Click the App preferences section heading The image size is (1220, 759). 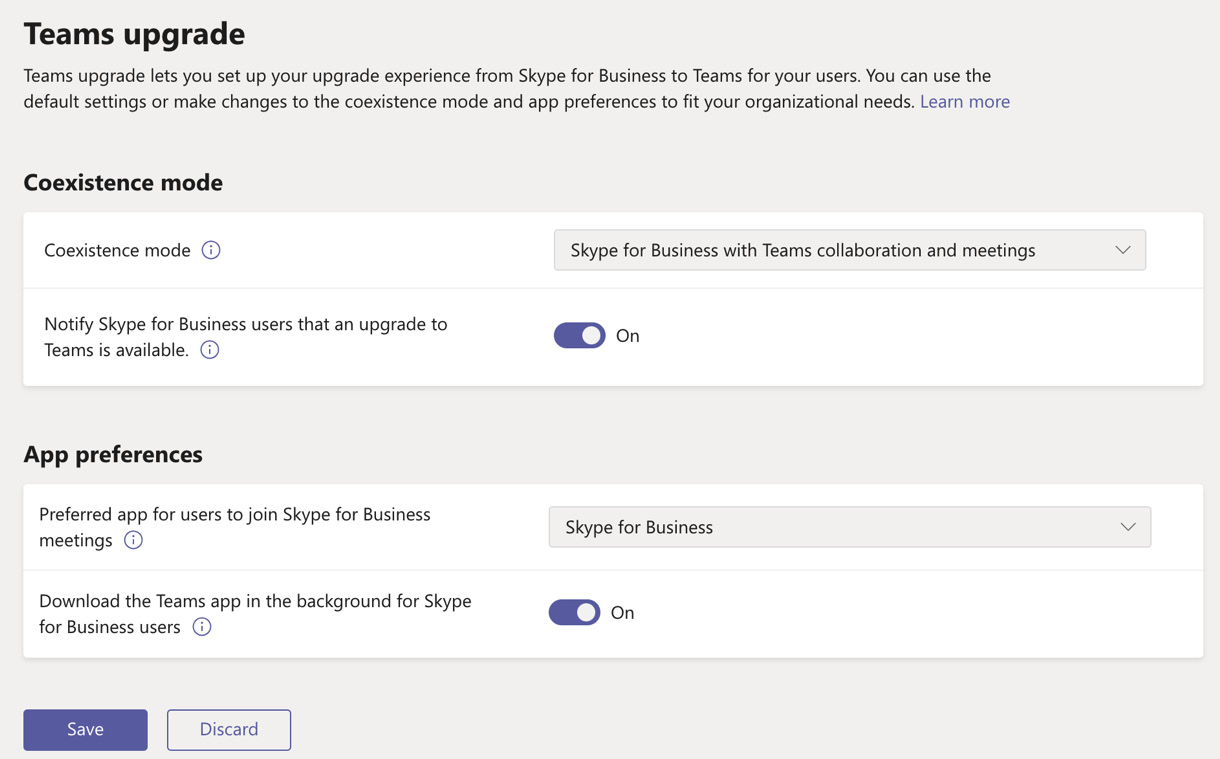pyautogui.click(x=113, y=454)
